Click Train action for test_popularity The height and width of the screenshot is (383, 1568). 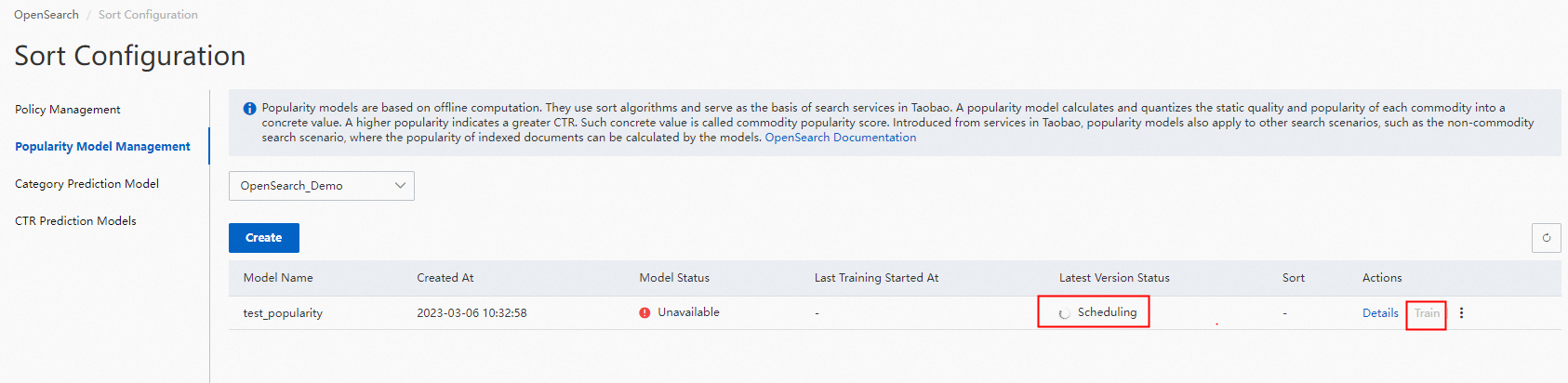tap(1427, 313)
